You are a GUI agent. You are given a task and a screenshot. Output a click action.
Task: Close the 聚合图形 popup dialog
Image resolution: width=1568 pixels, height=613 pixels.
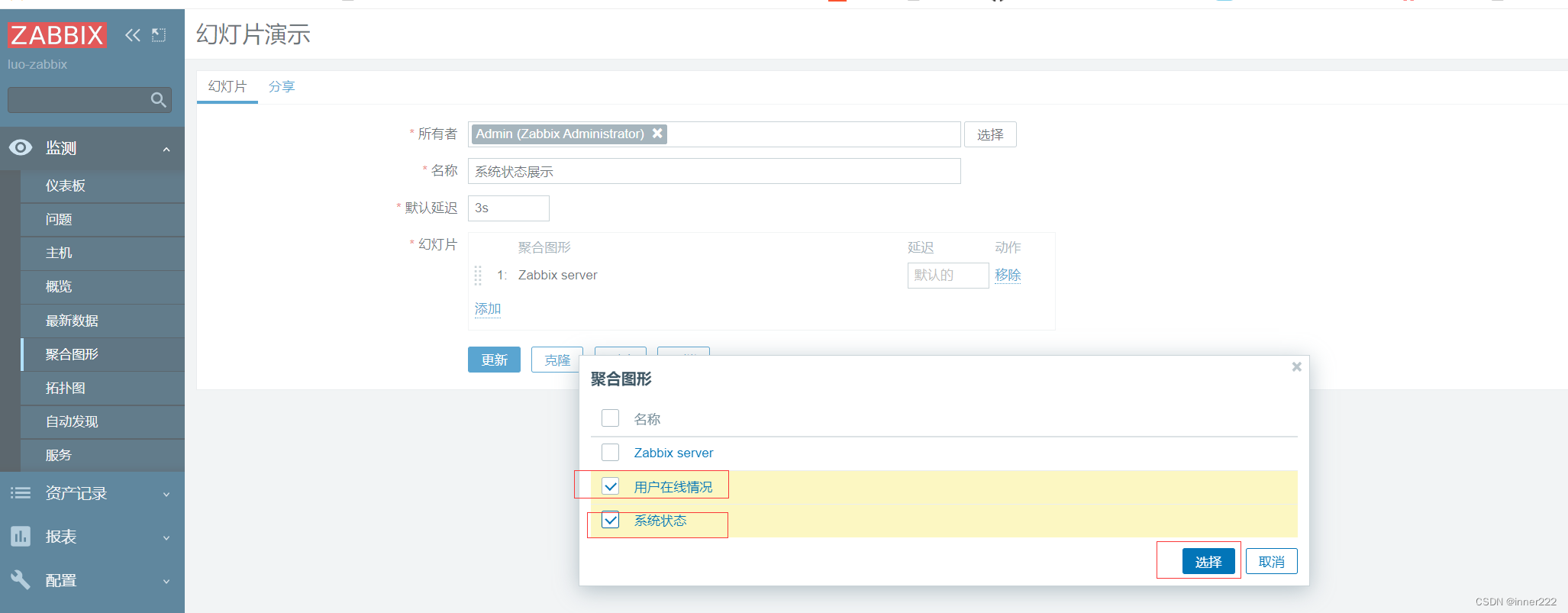(x=1296, y=366)
